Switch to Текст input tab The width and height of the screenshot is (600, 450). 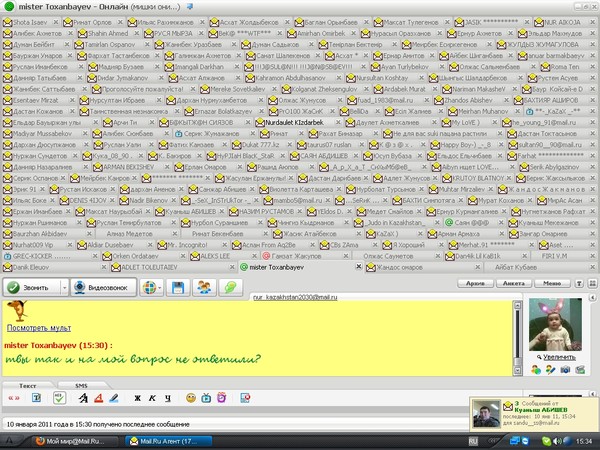point(28,386)
